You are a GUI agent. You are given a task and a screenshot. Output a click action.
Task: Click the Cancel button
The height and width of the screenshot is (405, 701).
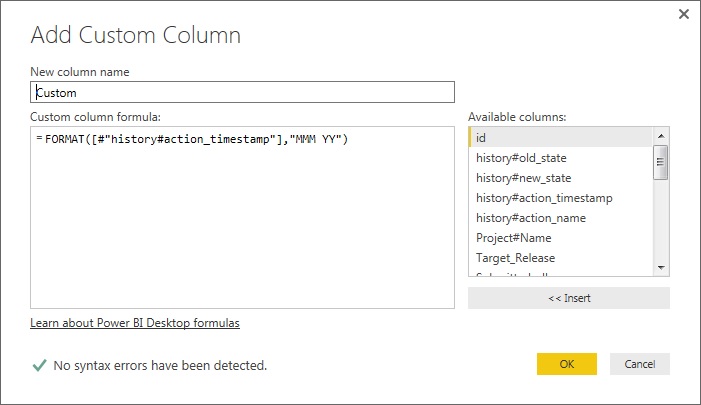point(640,364)
